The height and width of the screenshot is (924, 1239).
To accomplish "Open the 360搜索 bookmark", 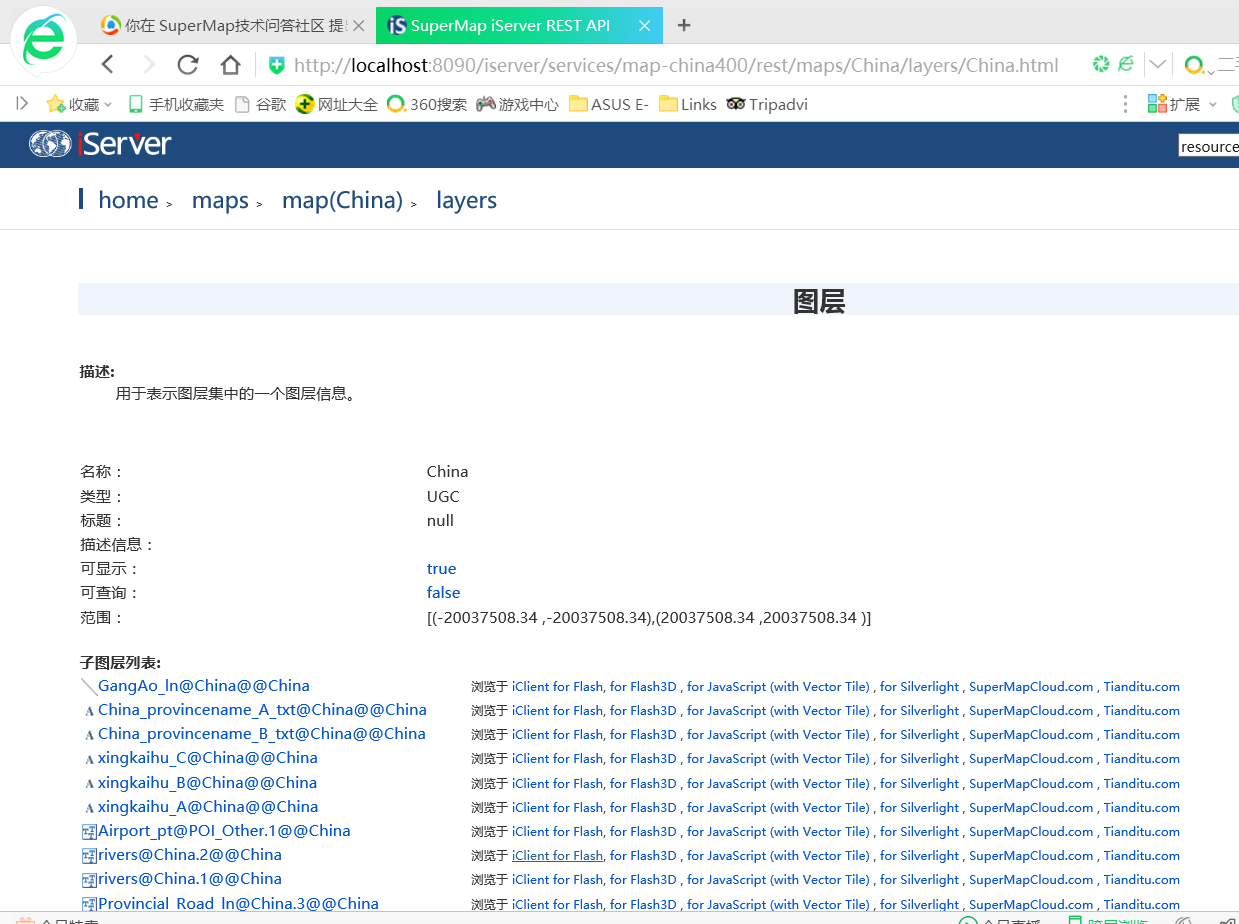I will pos(427,104).
